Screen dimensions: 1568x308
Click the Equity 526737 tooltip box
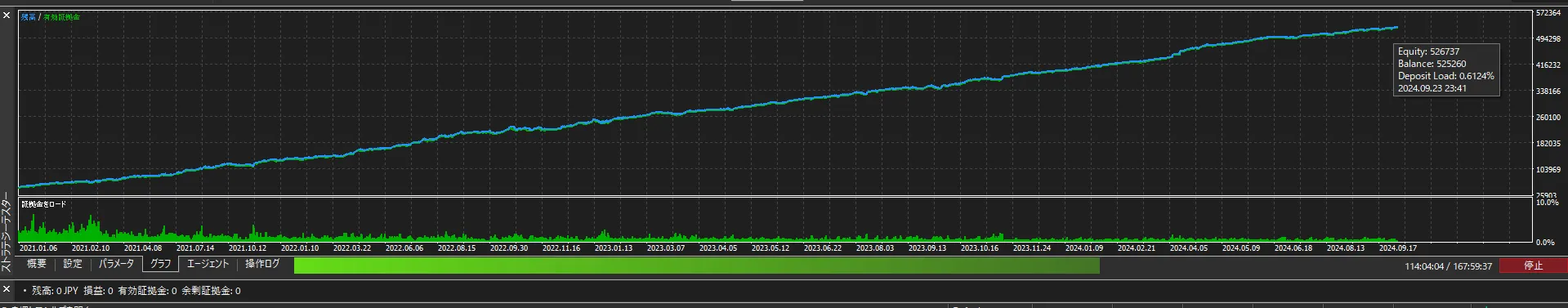tap(1446, 69)
